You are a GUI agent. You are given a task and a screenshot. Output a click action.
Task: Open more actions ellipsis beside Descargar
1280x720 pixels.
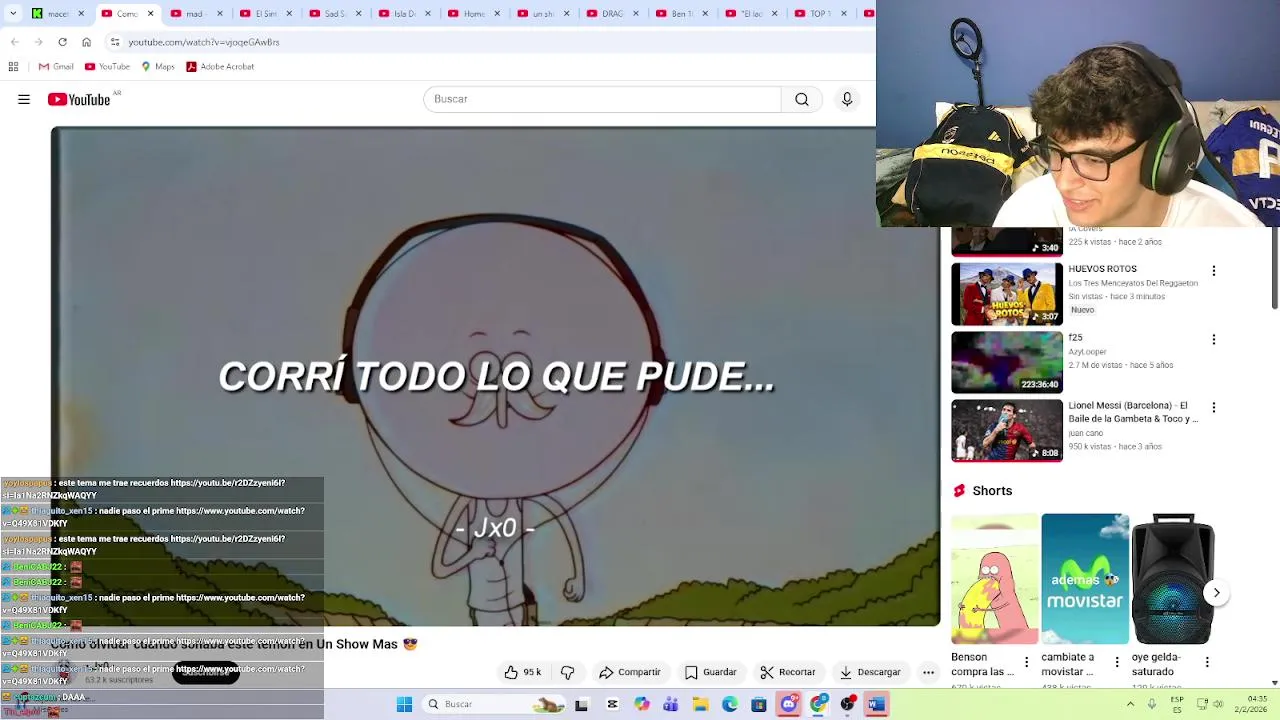pyautogui.click(x=928, y=672)
